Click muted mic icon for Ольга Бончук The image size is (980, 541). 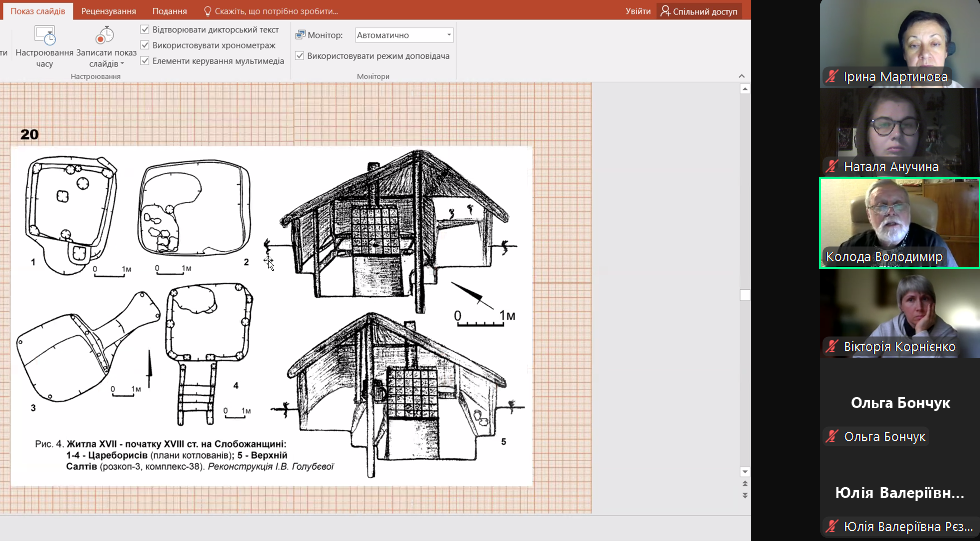830,437
